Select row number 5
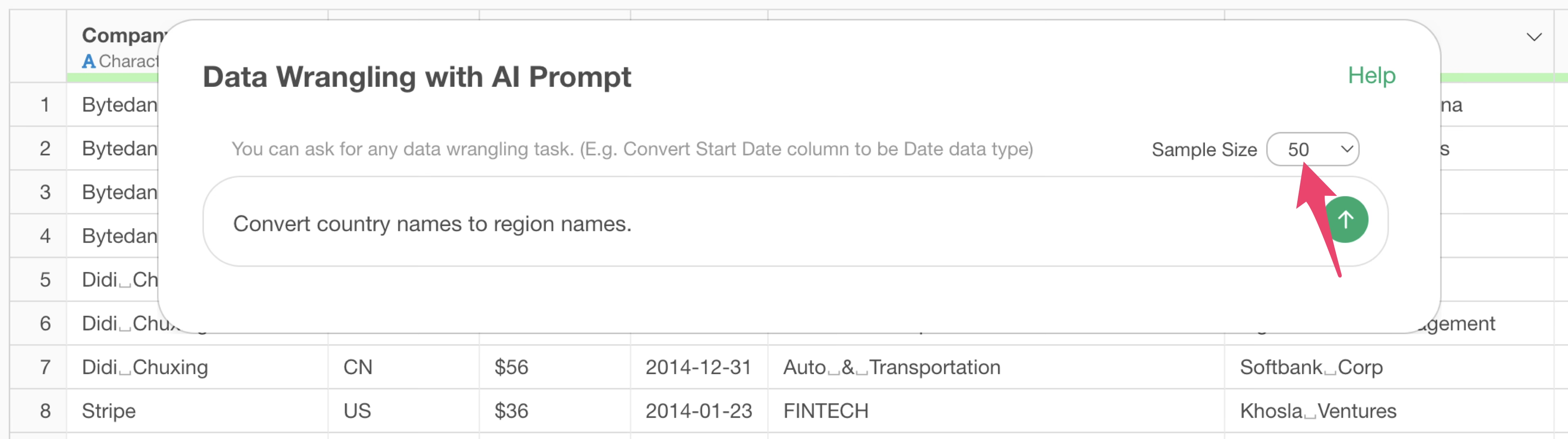 [x=45, y=280]
